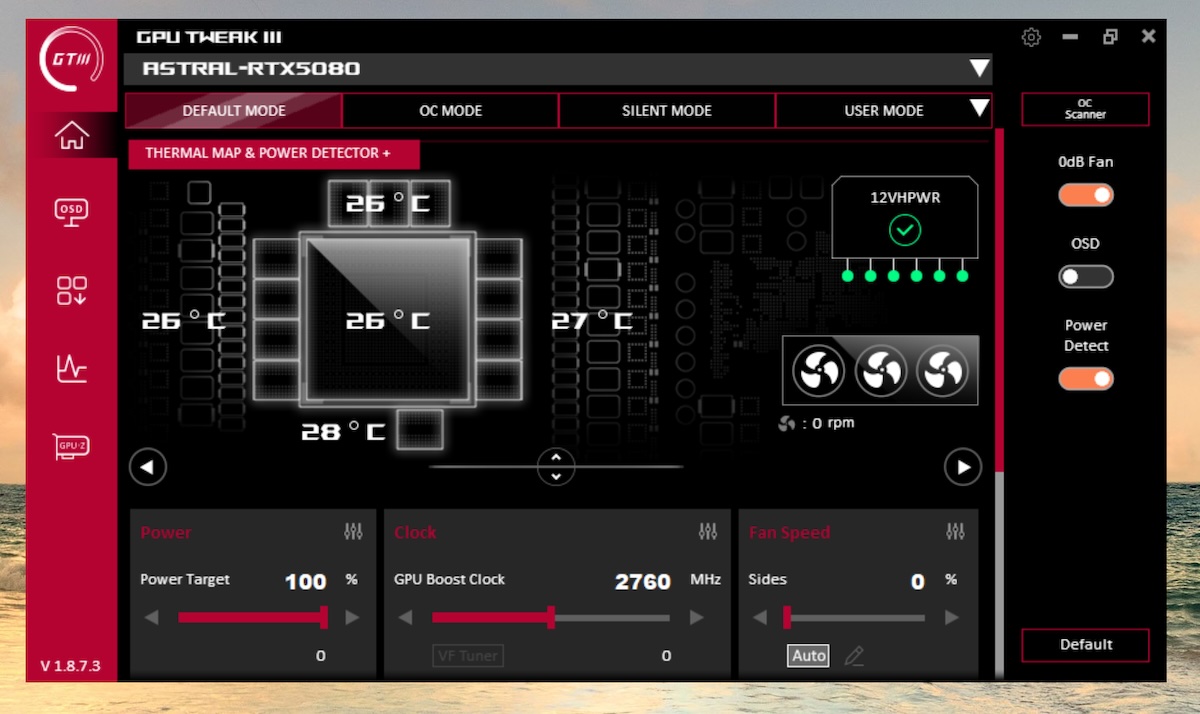Switch to OC Mode
Image resolution: width=1200 pixels, height=714 pixels.
click(x=450, y=111)
